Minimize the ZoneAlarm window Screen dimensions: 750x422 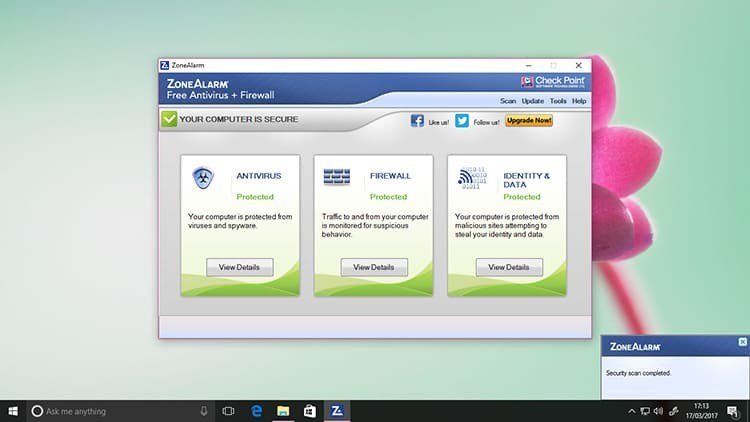pos(529,65)
